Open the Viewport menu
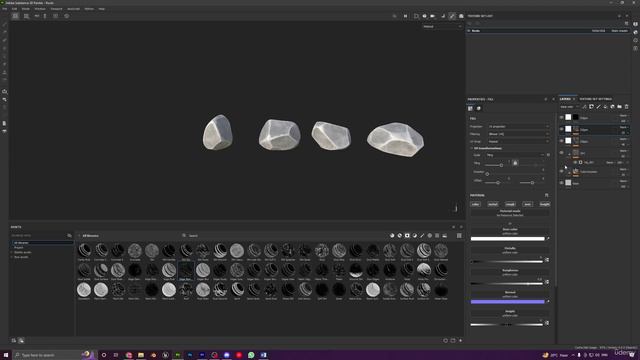 tap(56, 9)
